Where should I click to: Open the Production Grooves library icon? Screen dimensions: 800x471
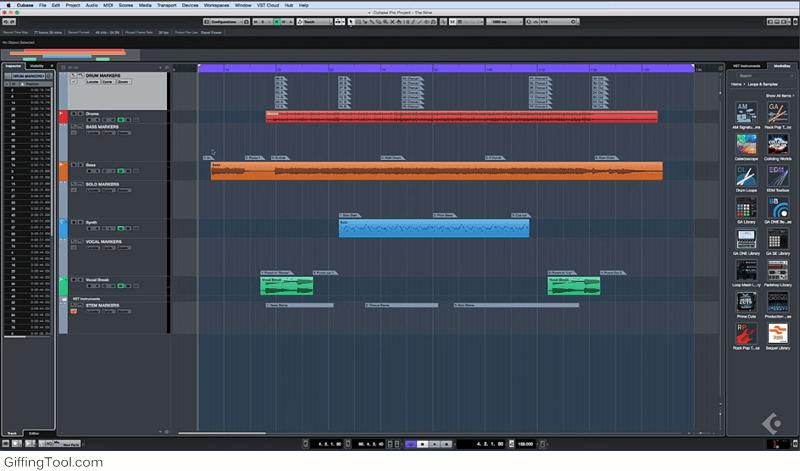[778, 302]
